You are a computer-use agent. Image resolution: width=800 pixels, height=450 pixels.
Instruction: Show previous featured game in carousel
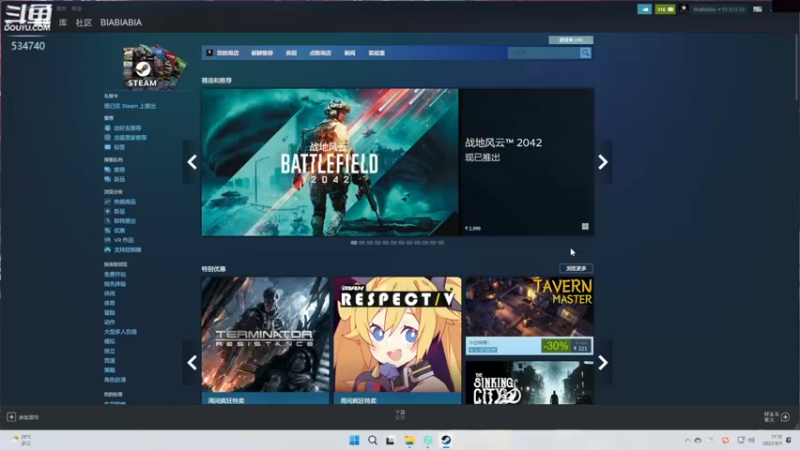(x=192, y=162)
